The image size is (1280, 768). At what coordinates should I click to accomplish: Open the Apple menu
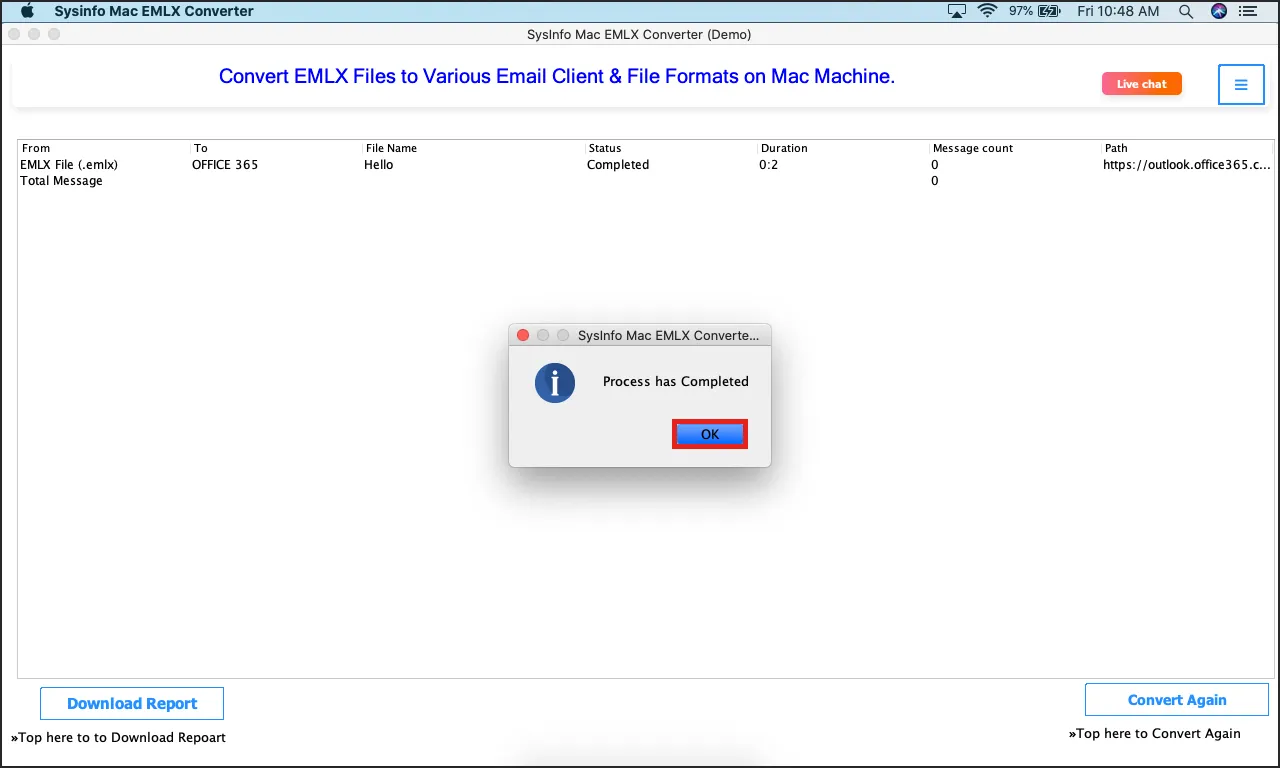tap(28, 11)
